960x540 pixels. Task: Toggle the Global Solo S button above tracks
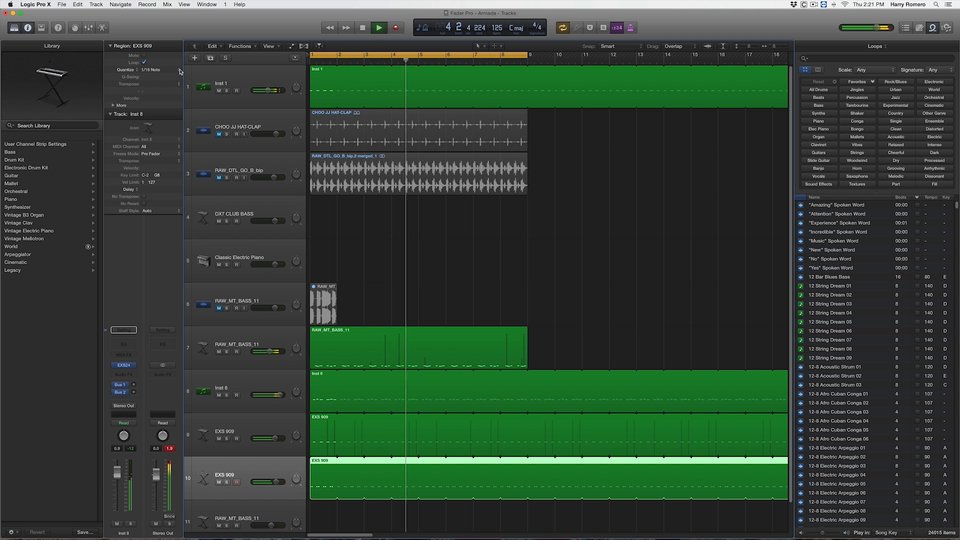coord(225,58)
